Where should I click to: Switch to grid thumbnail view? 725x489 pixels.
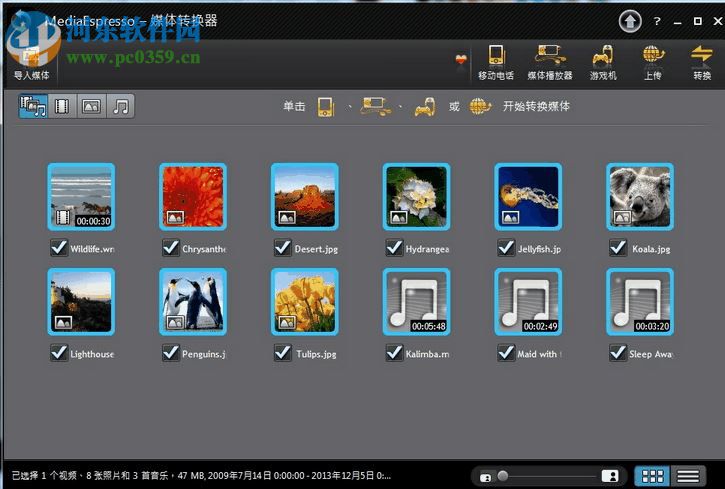[x=652, y=476]
